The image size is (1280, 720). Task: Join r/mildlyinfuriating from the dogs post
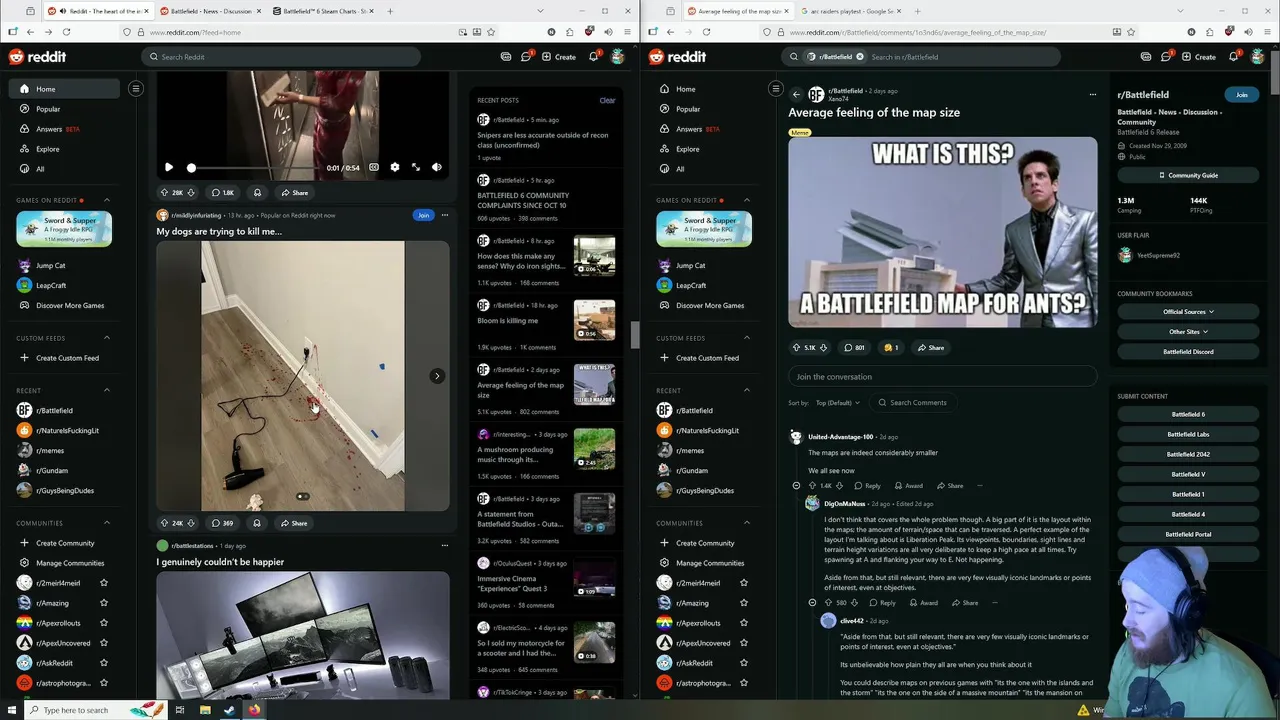[x=423, y=215]
